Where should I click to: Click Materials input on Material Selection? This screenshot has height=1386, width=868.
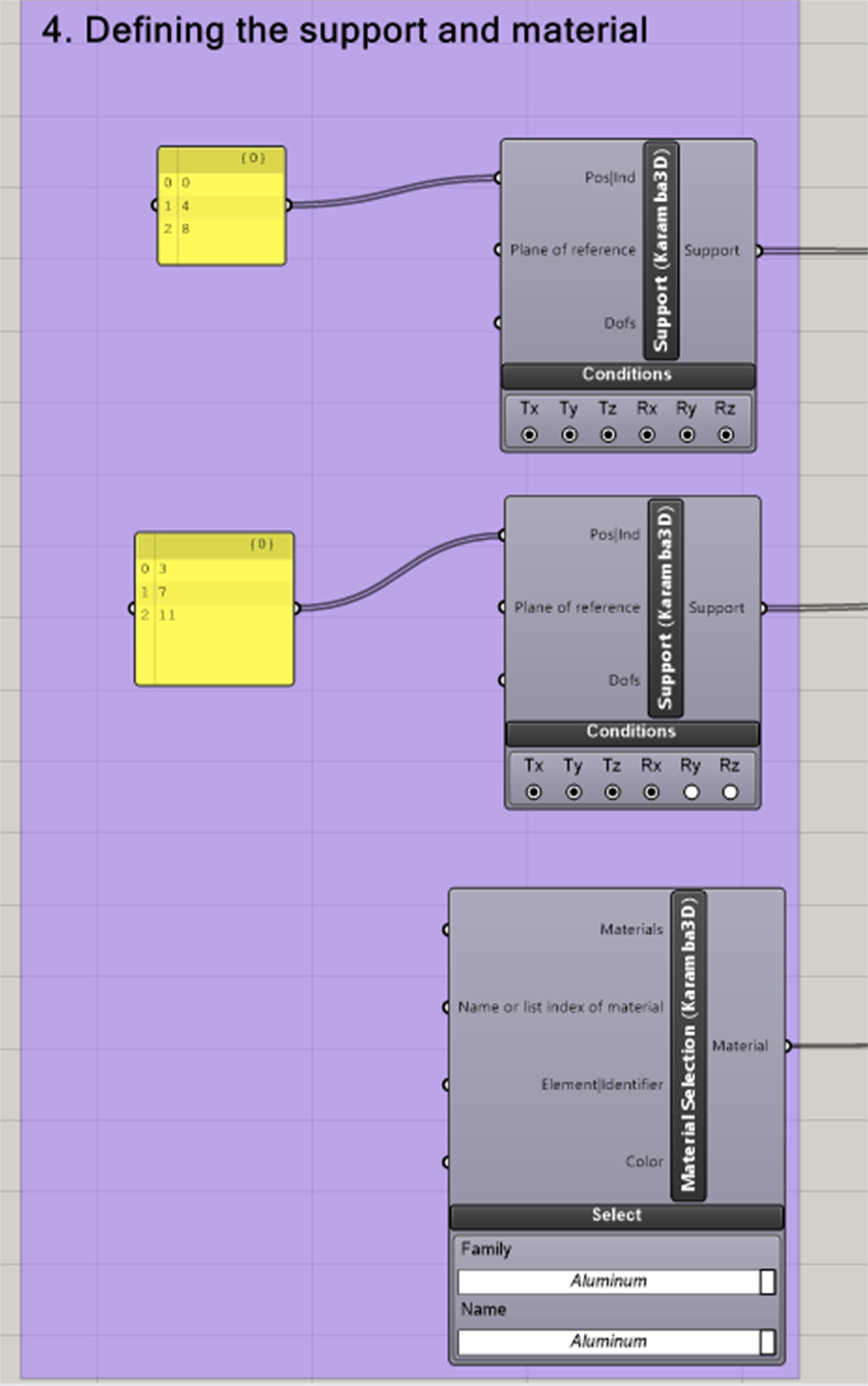pos(447,929)
